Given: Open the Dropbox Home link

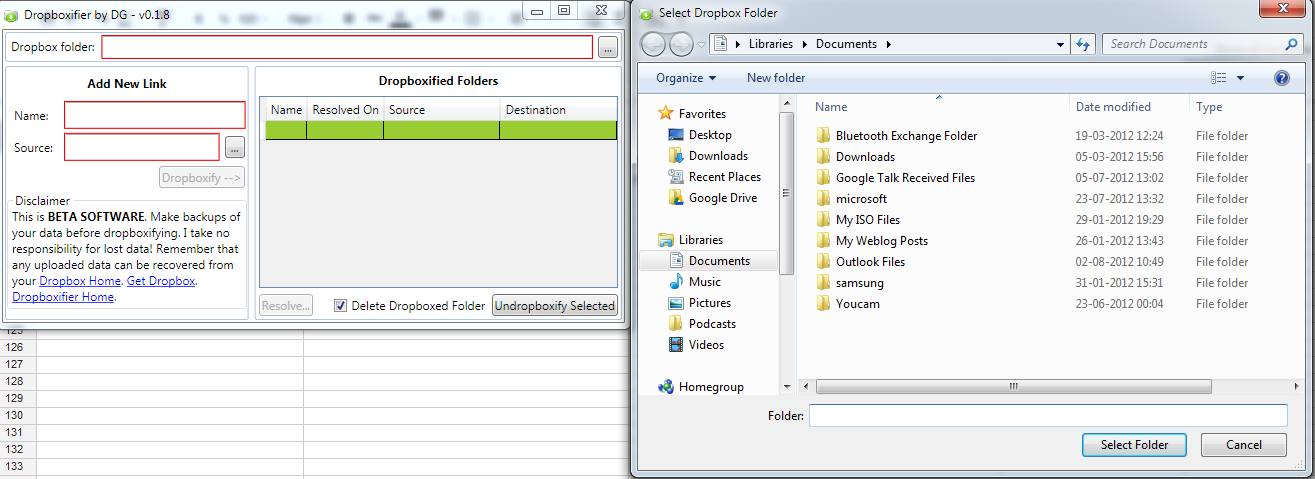Looking at the screenshot, I should point(80,281).
